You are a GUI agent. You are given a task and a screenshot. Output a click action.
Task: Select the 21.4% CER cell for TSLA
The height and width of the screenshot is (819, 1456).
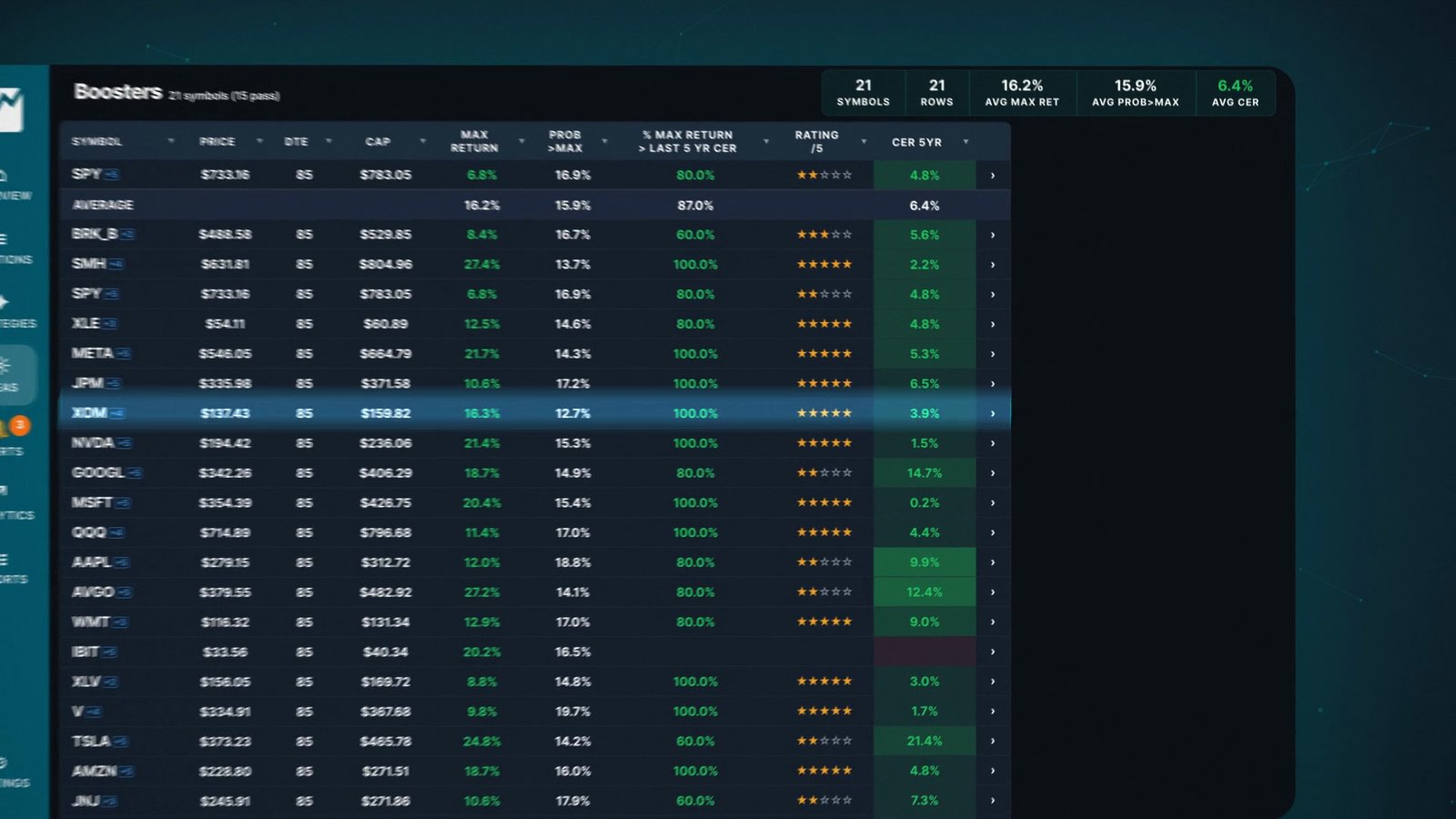click(x=925, y=742)
